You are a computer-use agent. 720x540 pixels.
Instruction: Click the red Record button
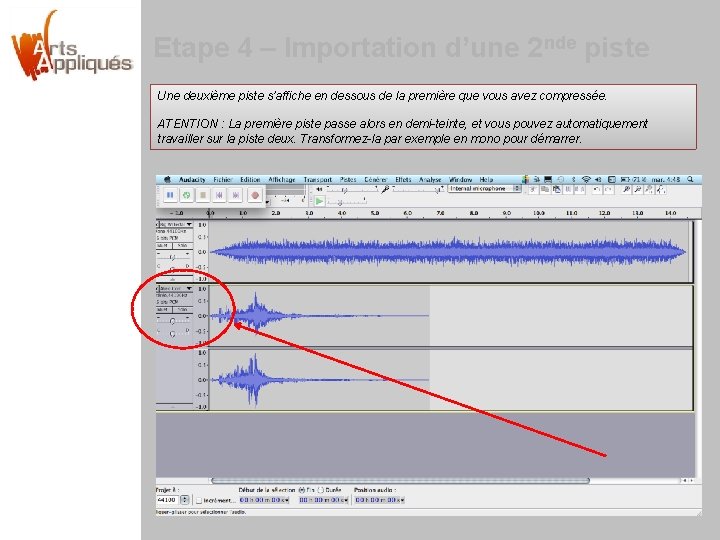(254, 195)
